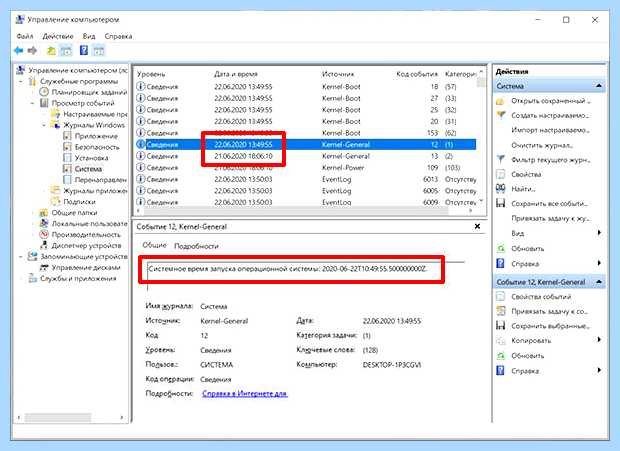This screenshot has width=620, height=451.
Task: Click the Локальные пользователи icon
Action: click(x=44, y=223)
